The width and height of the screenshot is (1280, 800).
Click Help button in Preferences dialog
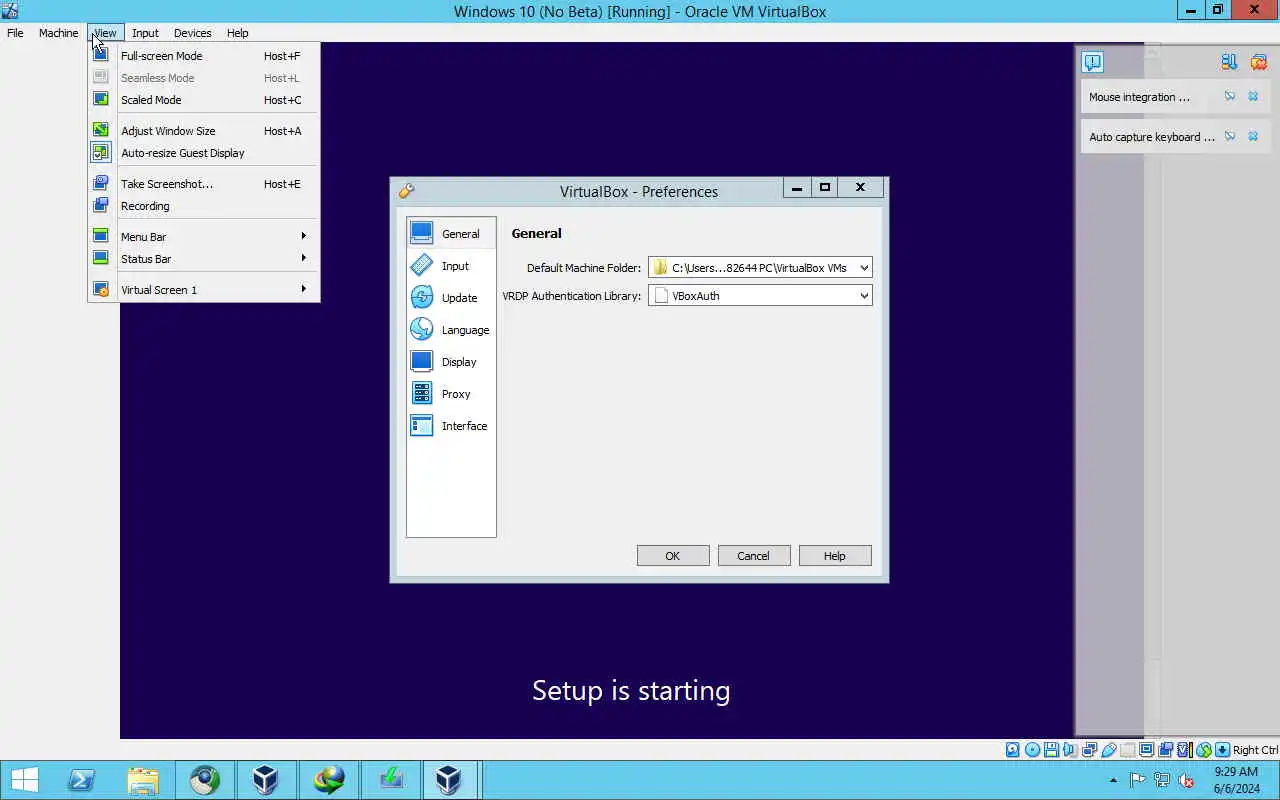coord(835,556)
